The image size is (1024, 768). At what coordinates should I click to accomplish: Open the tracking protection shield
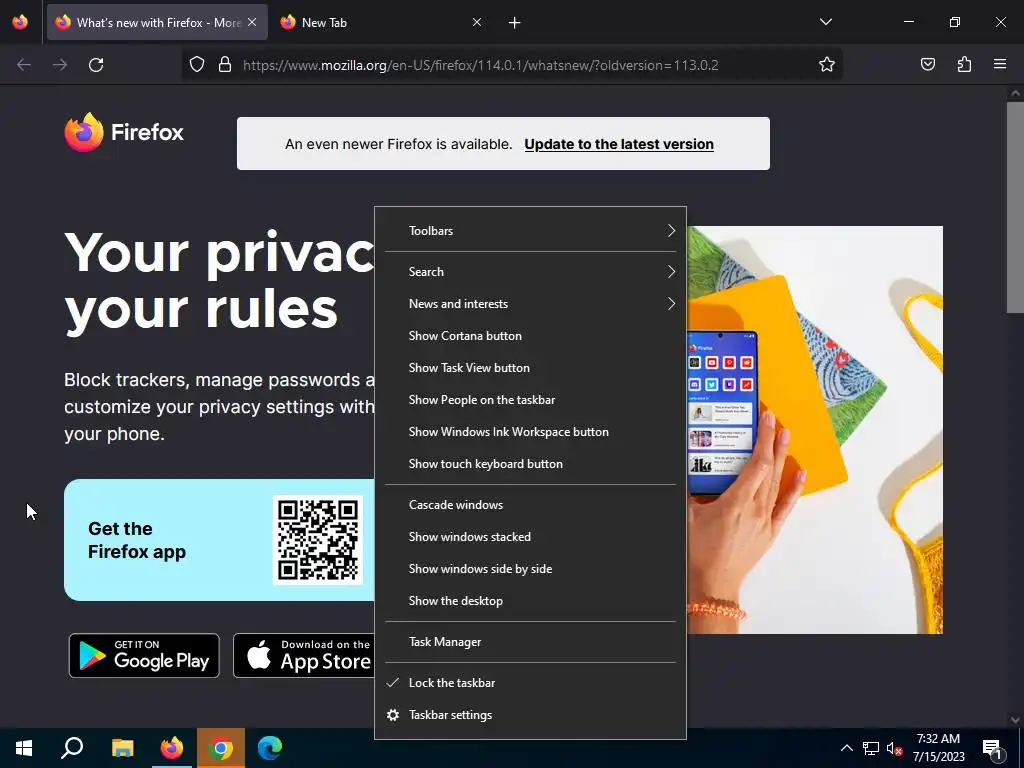[x=197, y=65]
